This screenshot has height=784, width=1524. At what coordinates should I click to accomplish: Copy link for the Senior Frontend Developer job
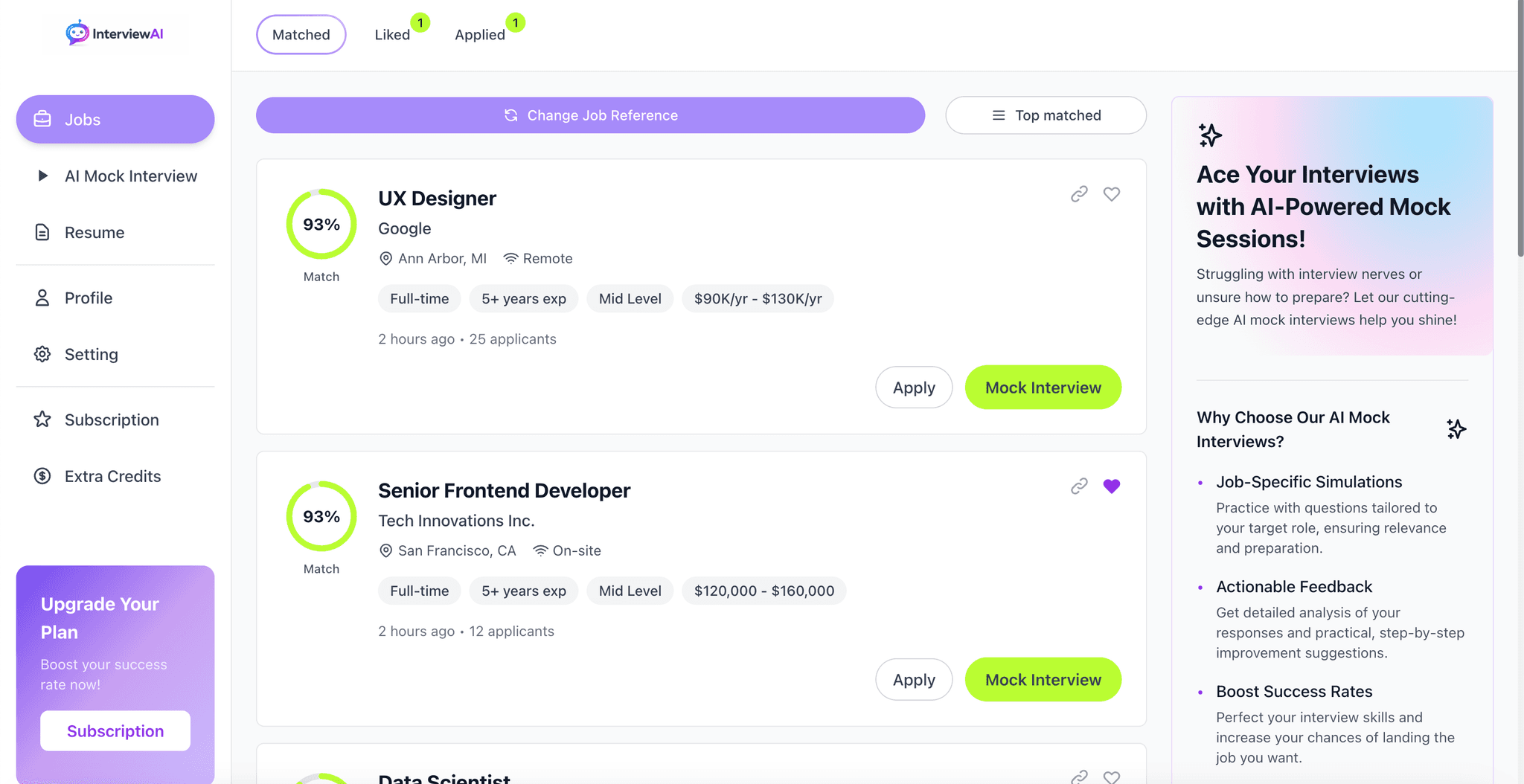coord(1079,486)
